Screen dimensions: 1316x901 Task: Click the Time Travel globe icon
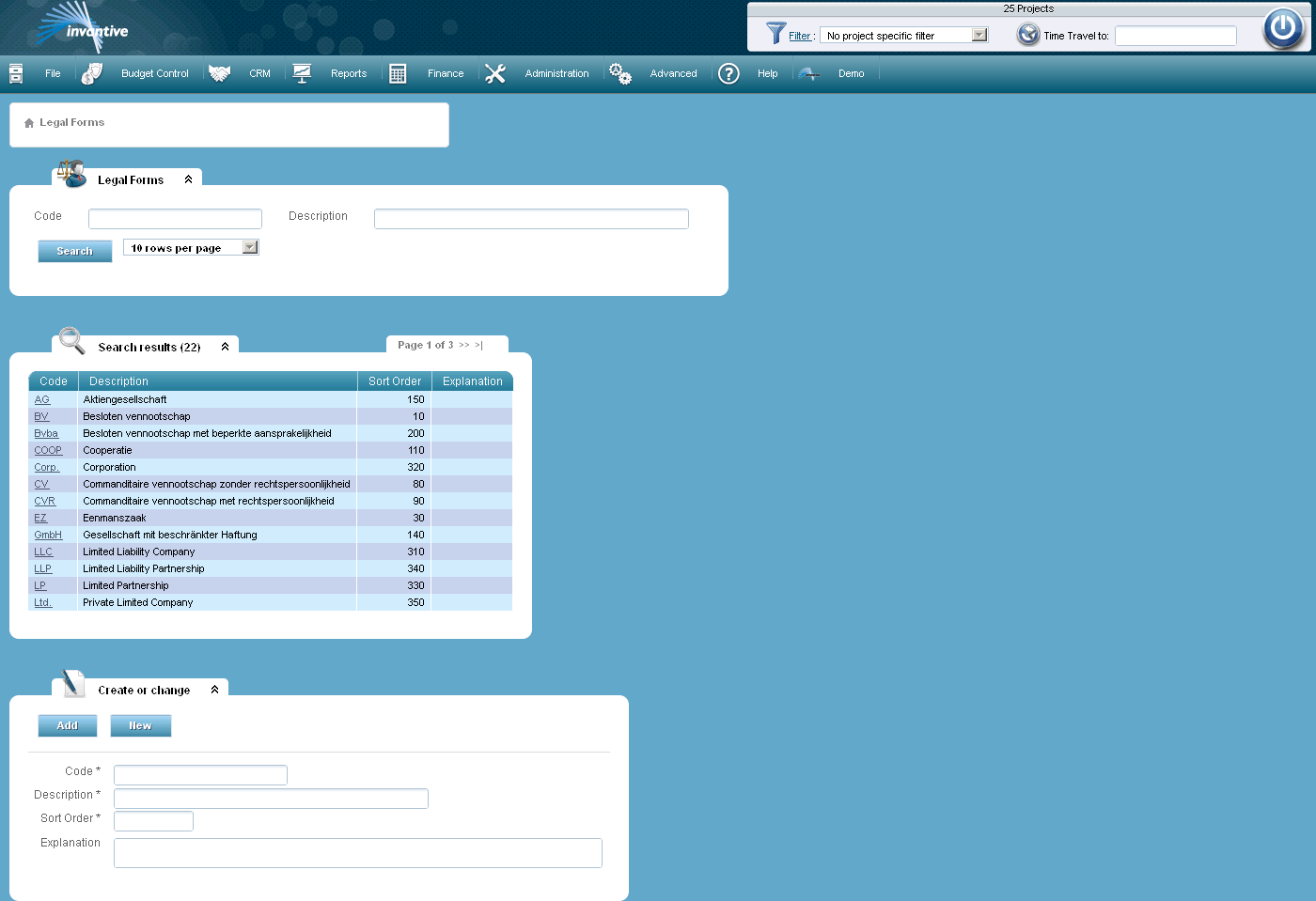1028,35
